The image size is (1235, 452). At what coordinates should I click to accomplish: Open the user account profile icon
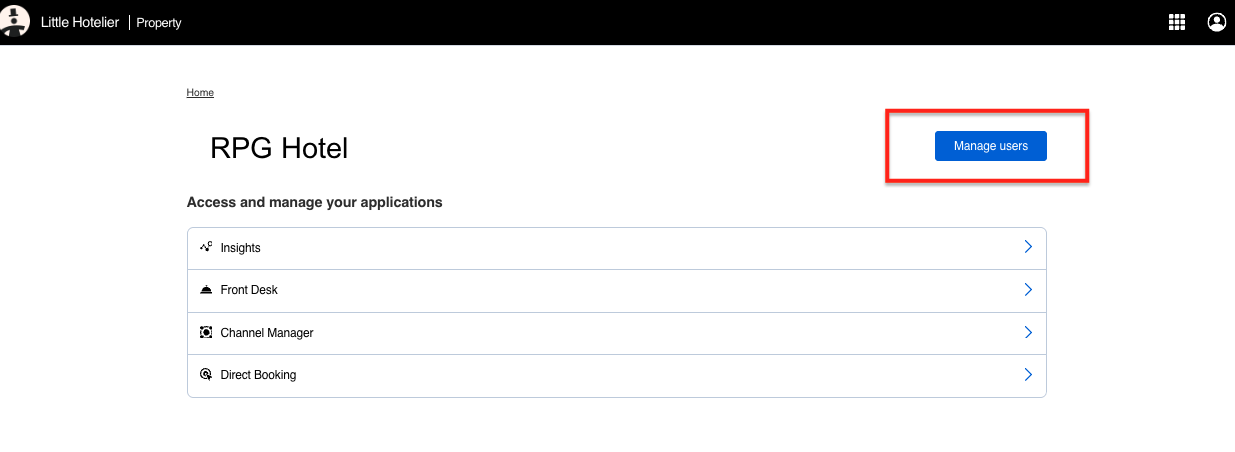coord(1216,22)
